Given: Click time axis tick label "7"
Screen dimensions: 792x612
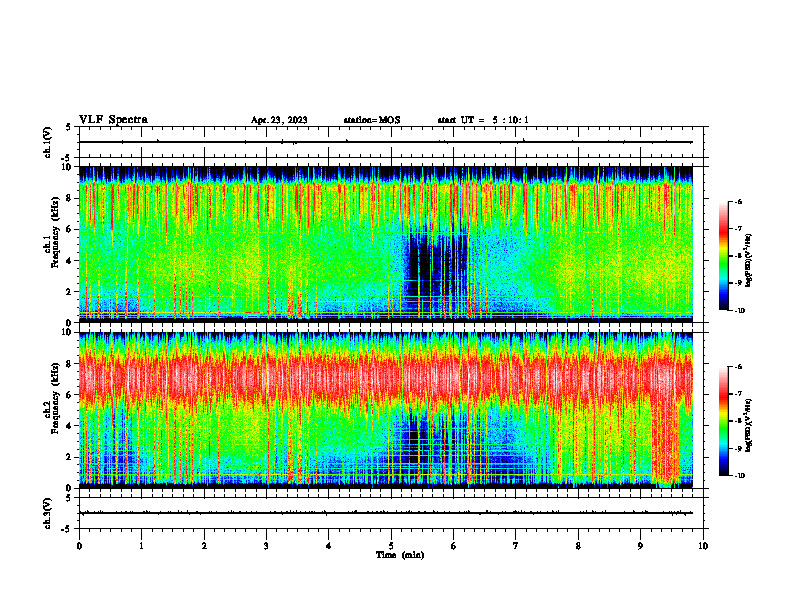Looking at the screenshot, I should 516,546.
